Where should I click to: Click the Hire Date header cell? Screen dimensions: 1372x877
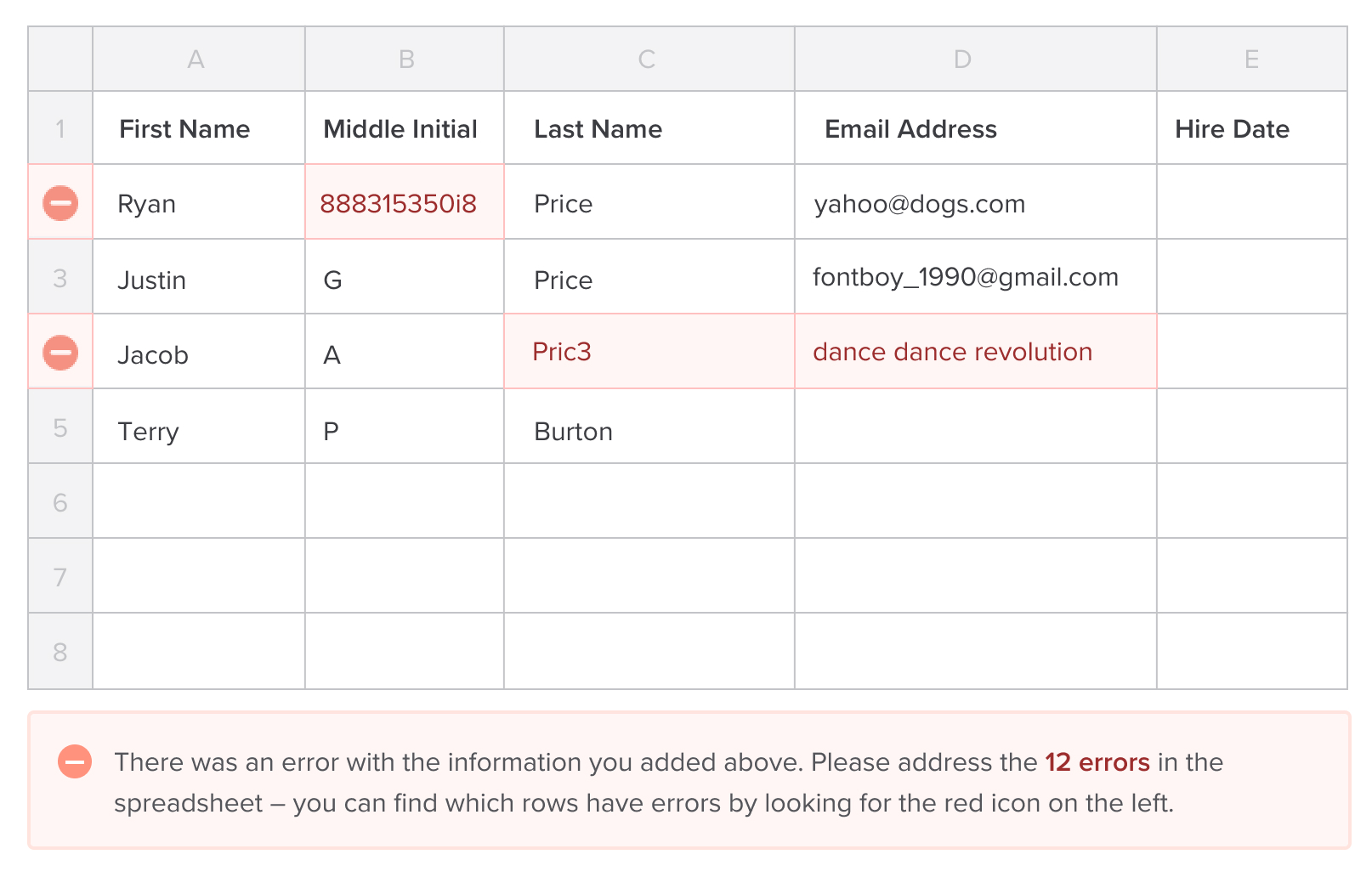pyautogui.click(x=1251, y=129)
